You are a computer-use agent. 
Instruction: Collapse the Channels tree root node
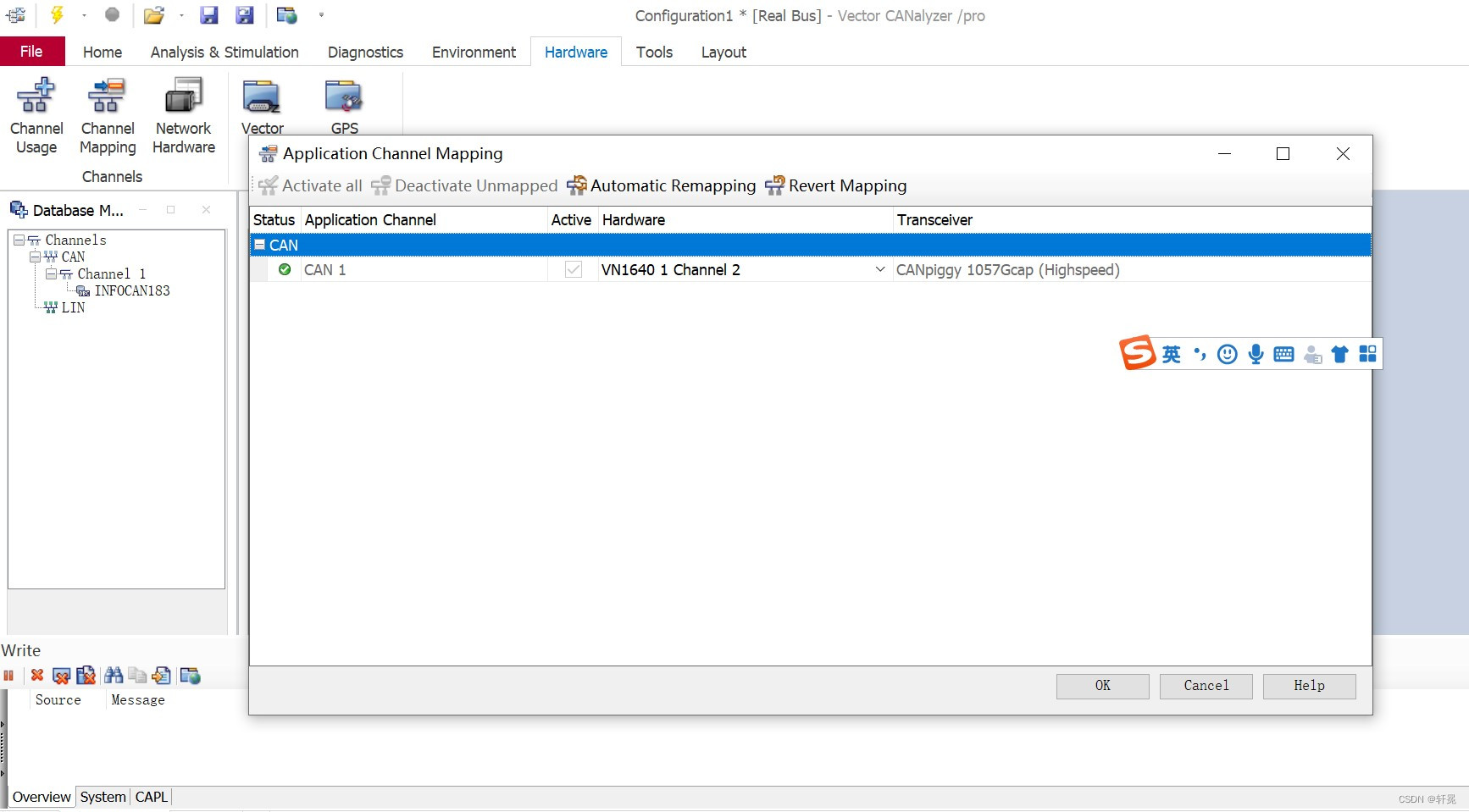(19, 240)
